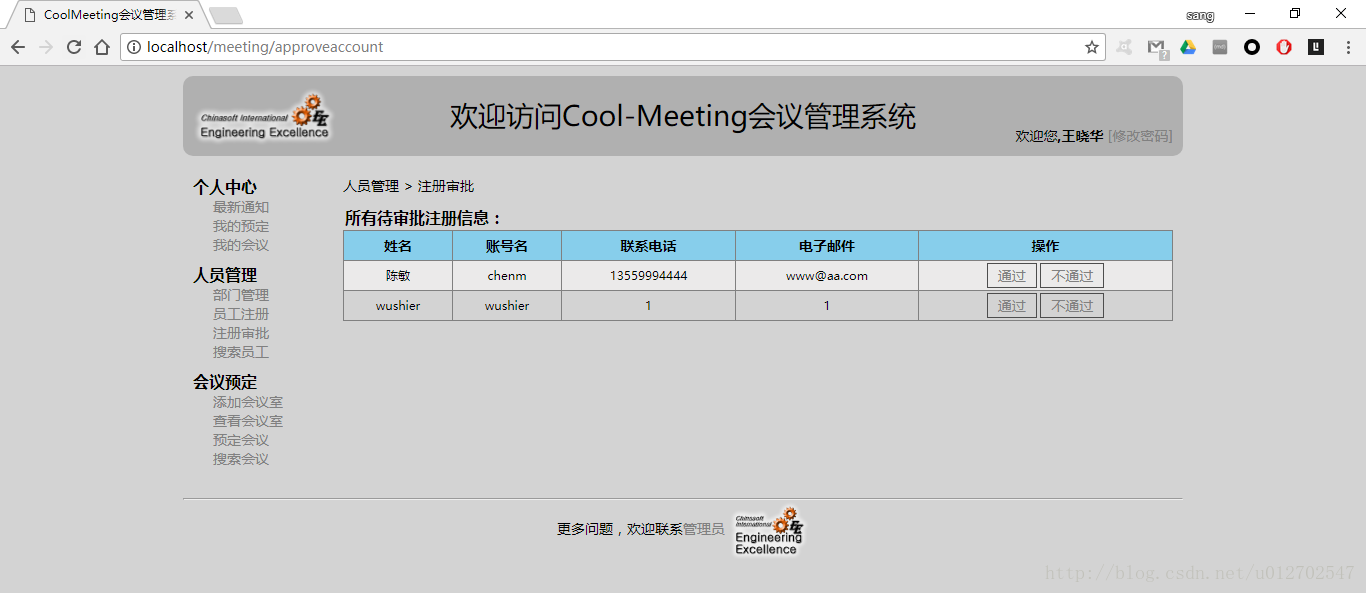Select phone cell 13559994444
Viewport: 1366px width, 593px height.
coord(648,276)
